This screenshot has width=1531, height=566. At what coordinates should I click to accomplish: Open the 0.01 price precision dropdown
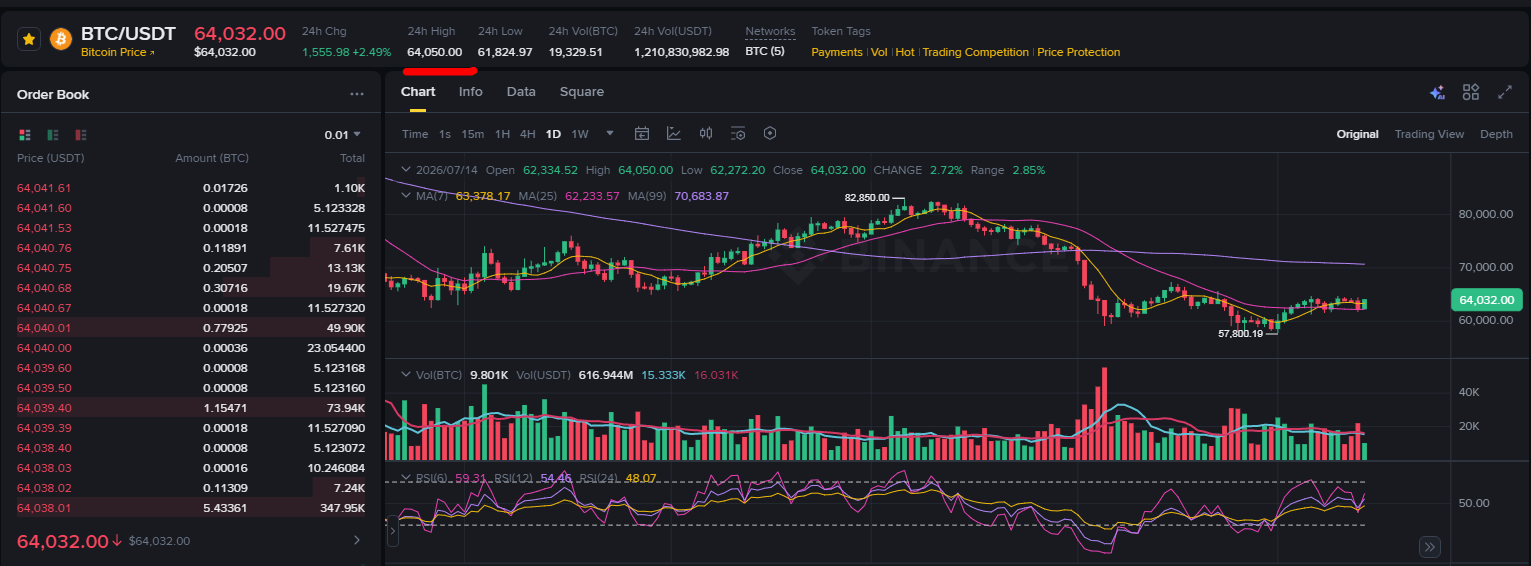[x=343, y=134]
